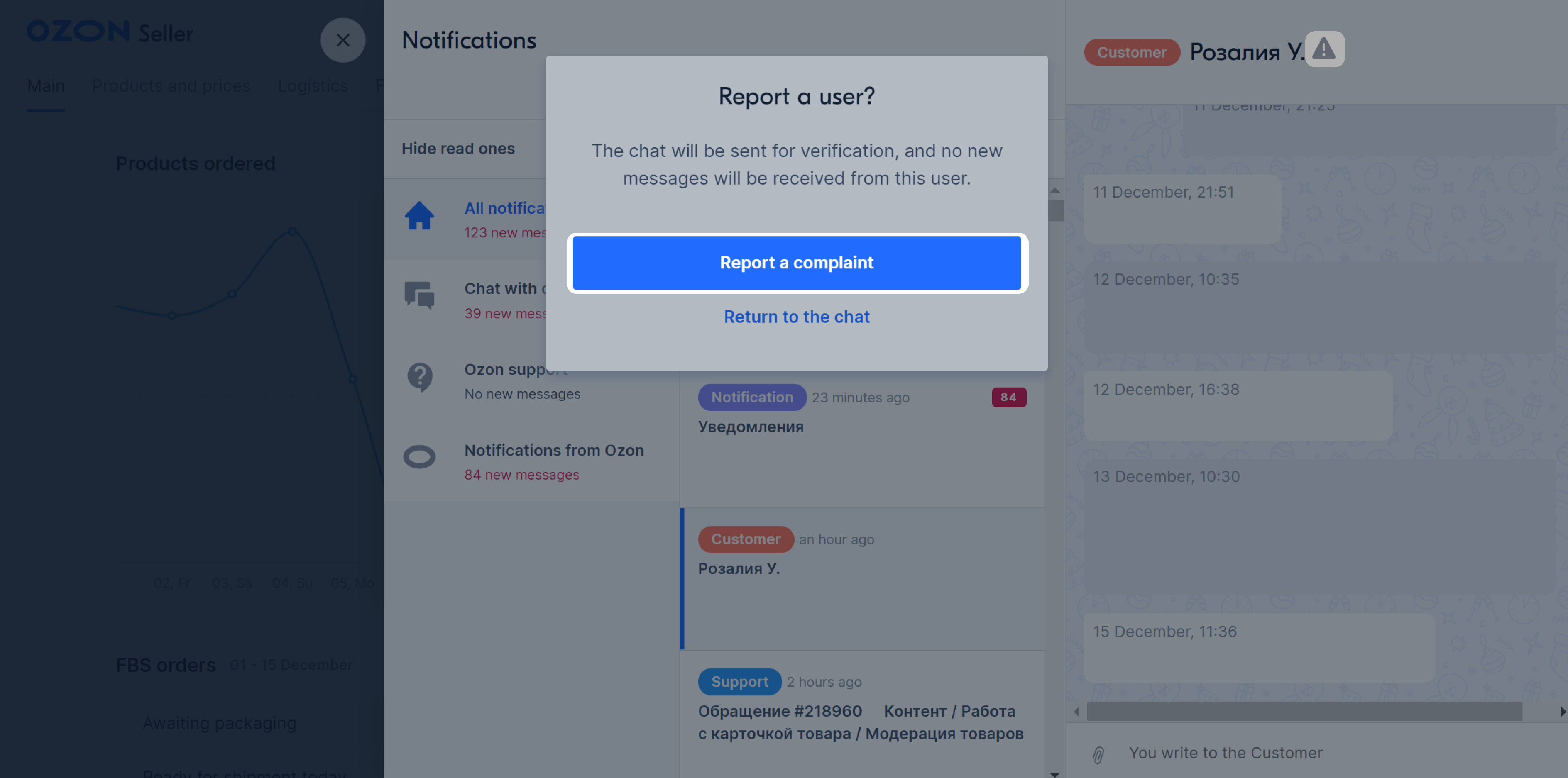Open the Support request #218960 notification

click(863, 713)
